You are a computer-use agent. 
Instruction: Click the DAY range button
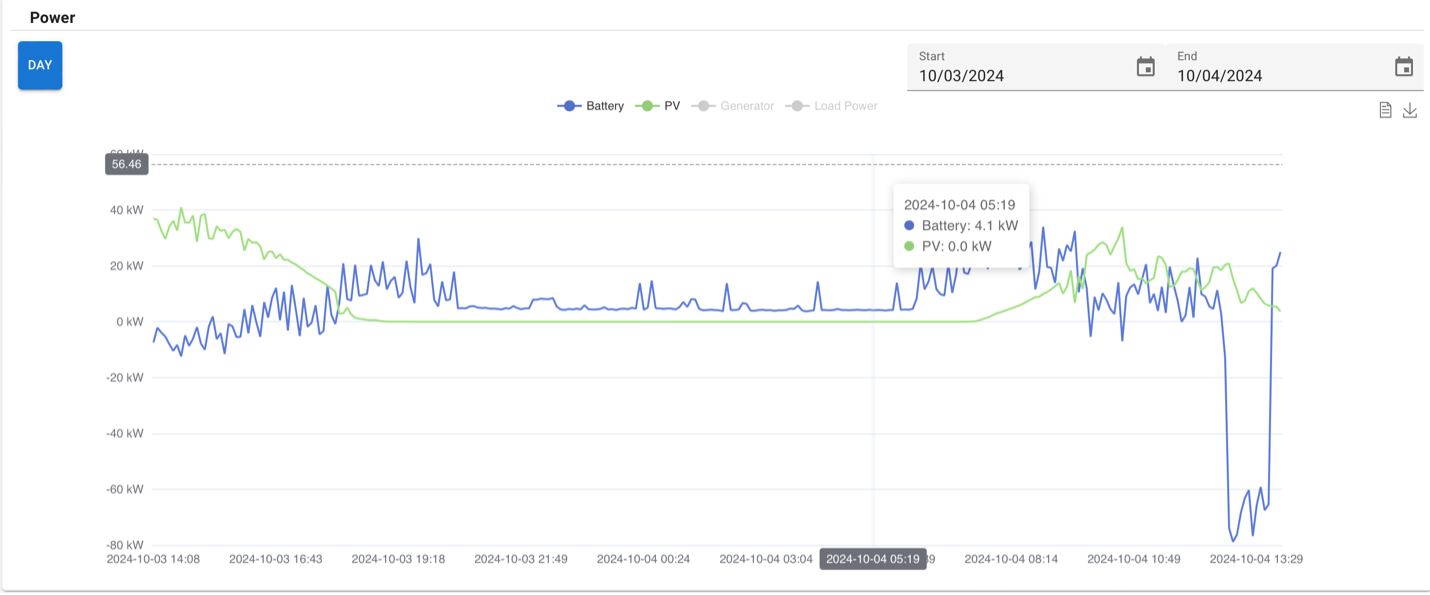point(40,65)
